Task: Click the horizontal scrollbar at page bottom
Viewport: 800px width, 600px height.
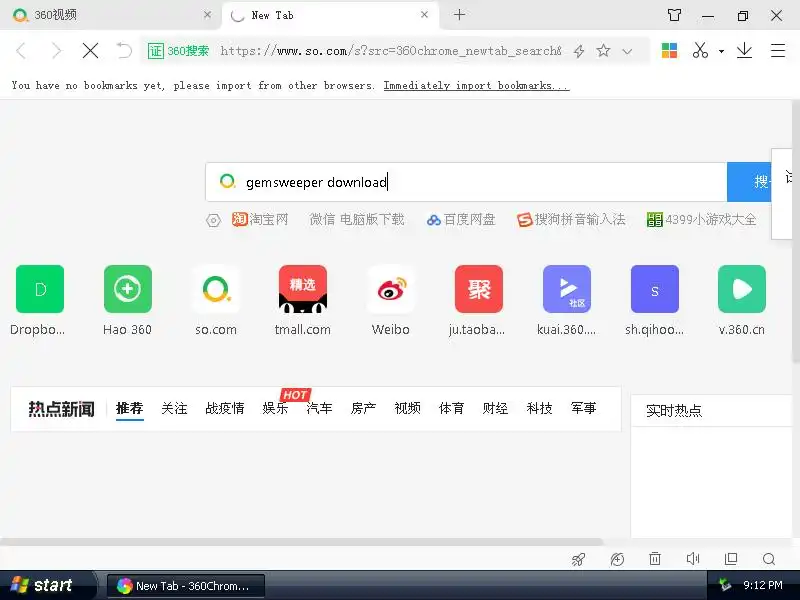Action: pyautogui.click(x=302, y=542)
